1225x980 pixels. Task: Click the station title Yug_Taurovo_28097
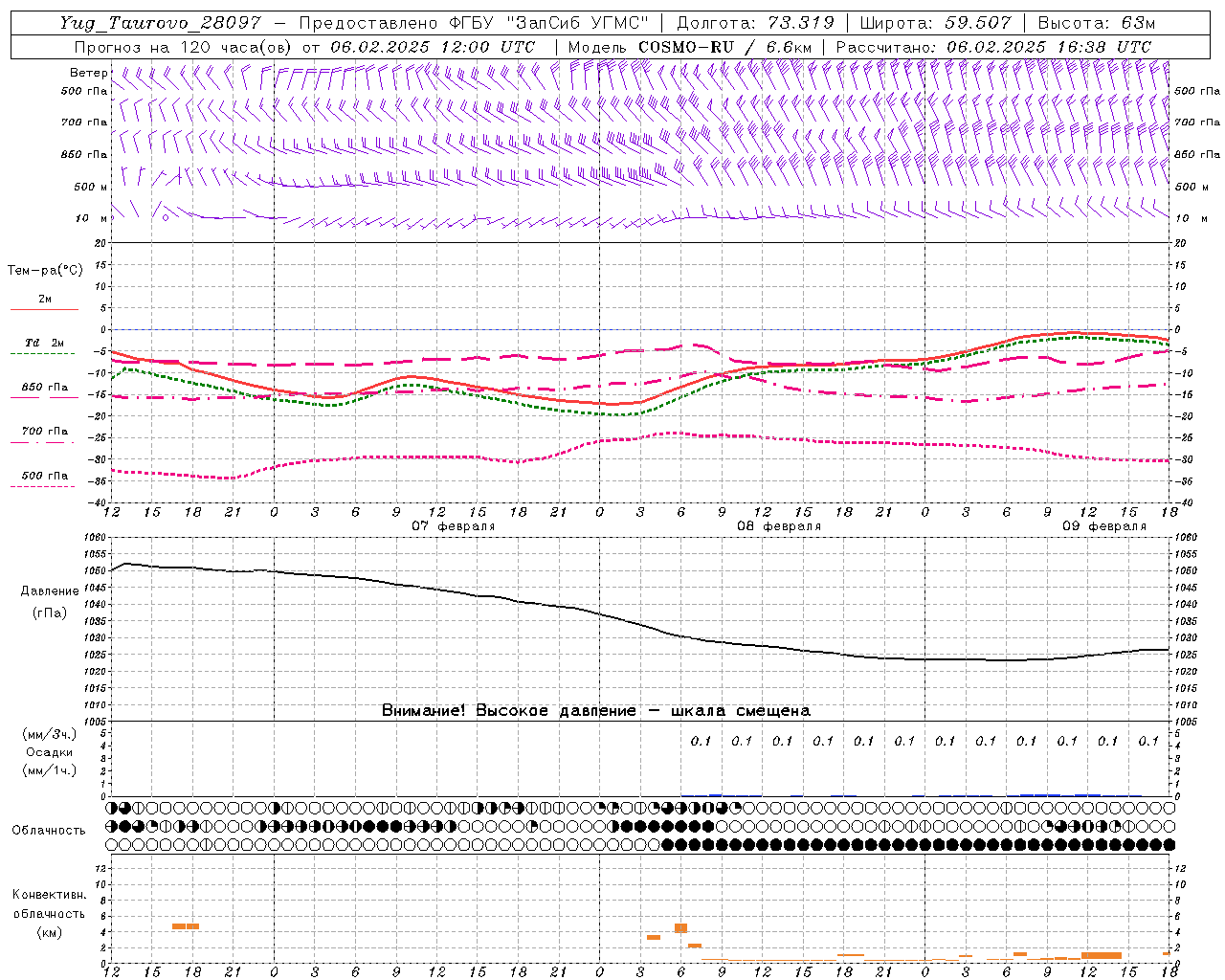[x=160, y=23]
